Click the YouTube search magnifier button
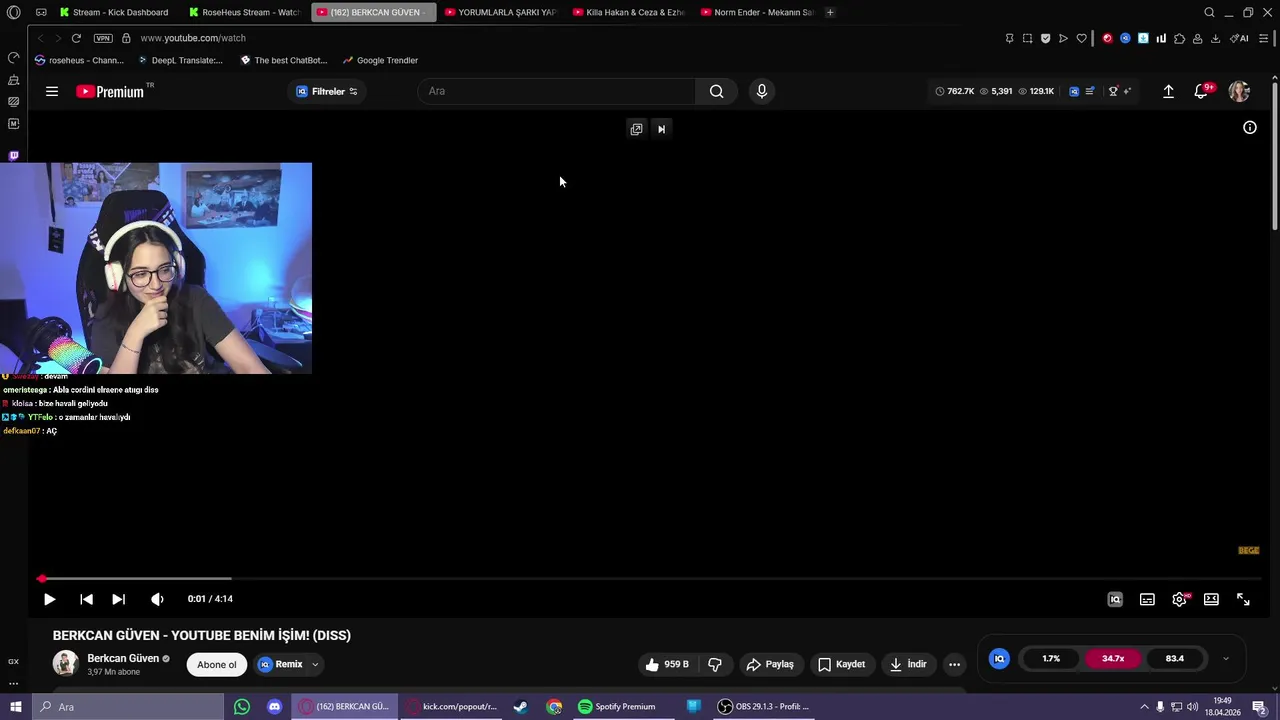The image size is (1280, 720). [716, 91]
